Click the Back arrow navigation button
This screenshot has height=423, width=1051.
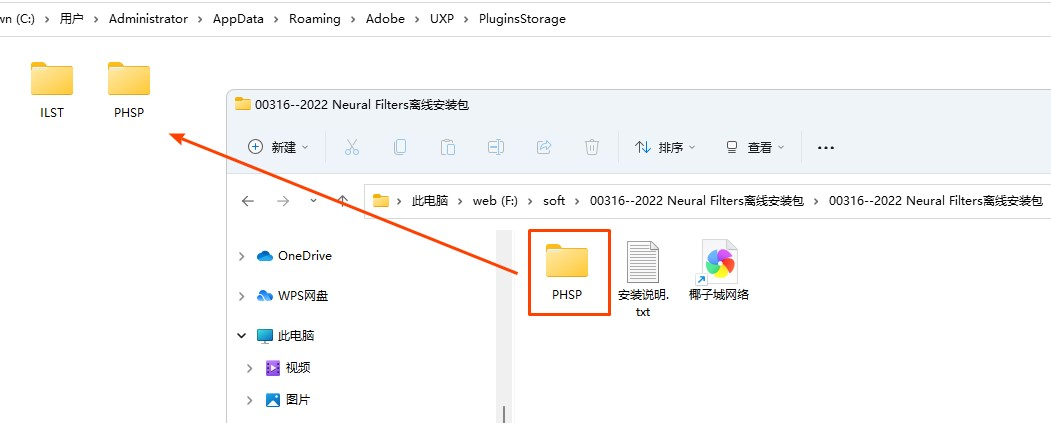[248, 200]
